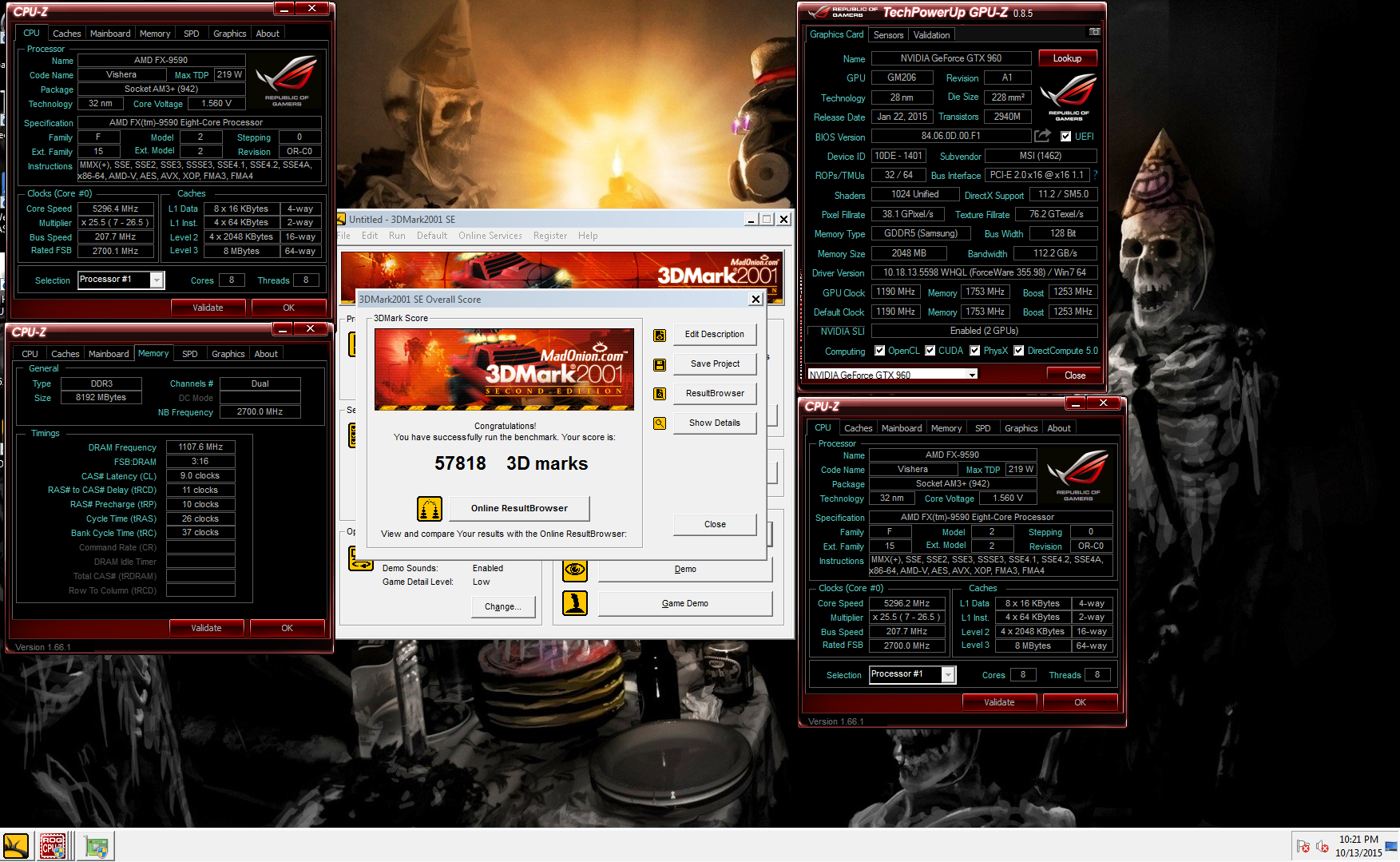Image resolution: width=1400 pixels, height=862 pixels.
Task: Click the yellow eye icon beside Demo
Action: [575, 570]
